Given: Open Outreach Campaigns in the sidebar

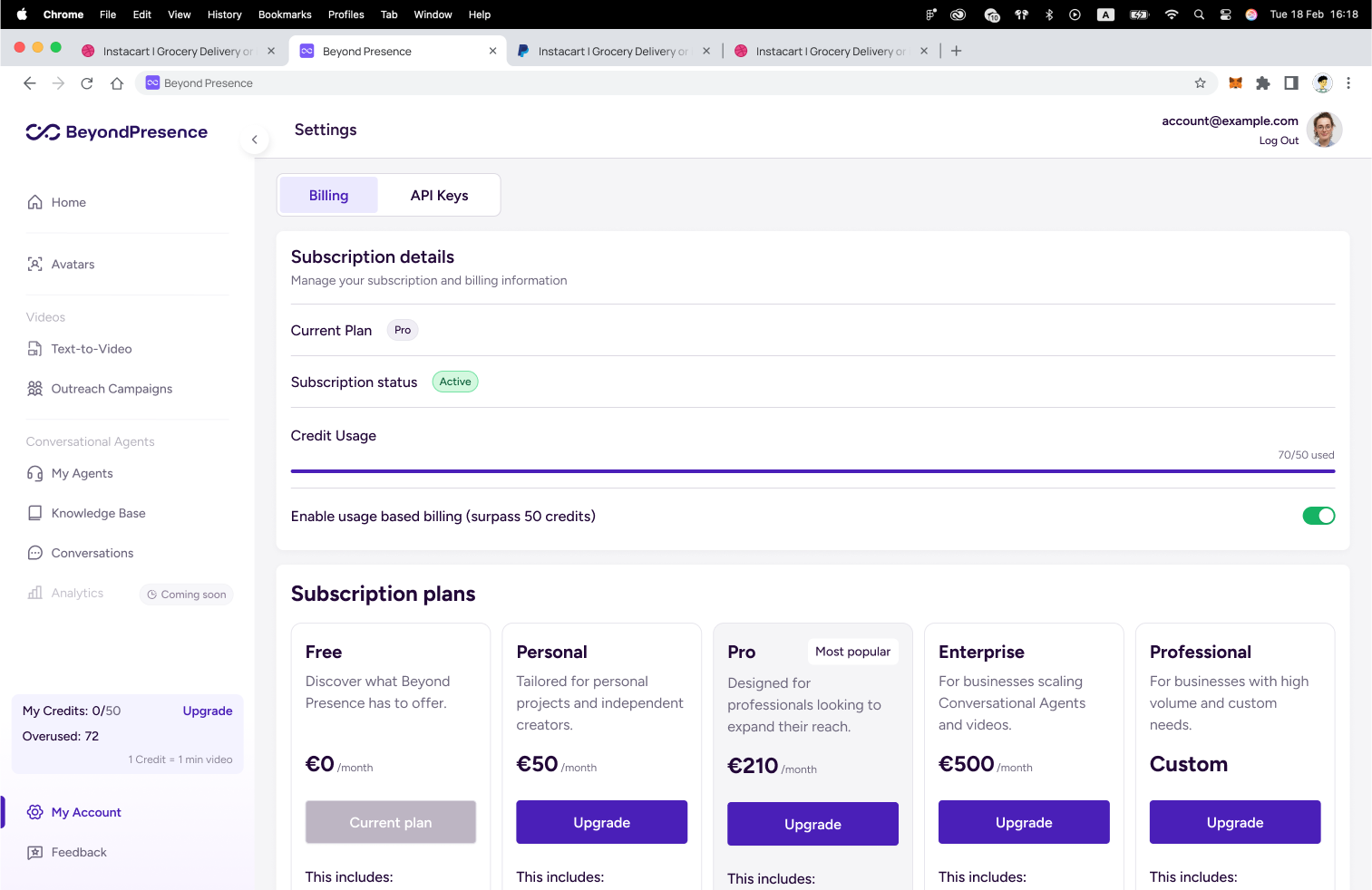Looking at the screenshot, I should click(100, 389).
